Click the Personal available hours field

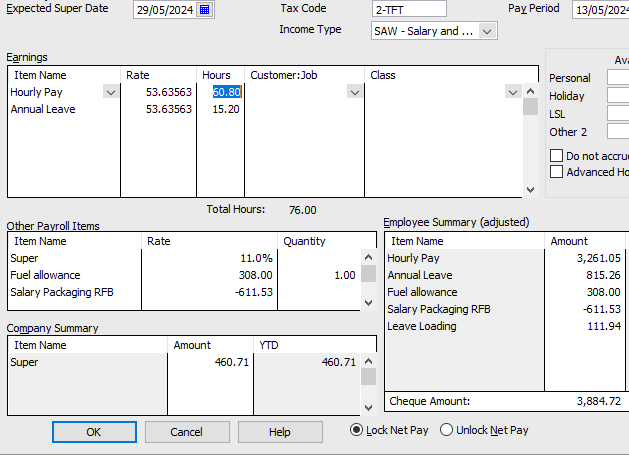tap(618, 77)
